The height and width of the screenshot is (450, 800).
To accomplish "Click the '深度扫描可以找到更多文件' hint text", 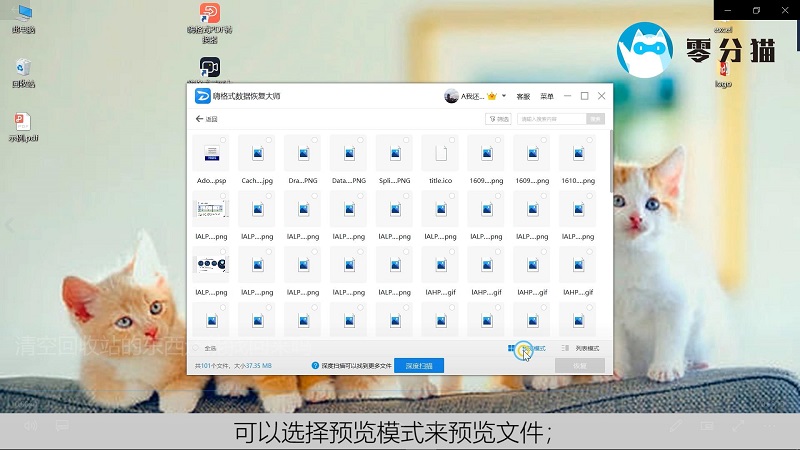I will [x=356, y=366].
